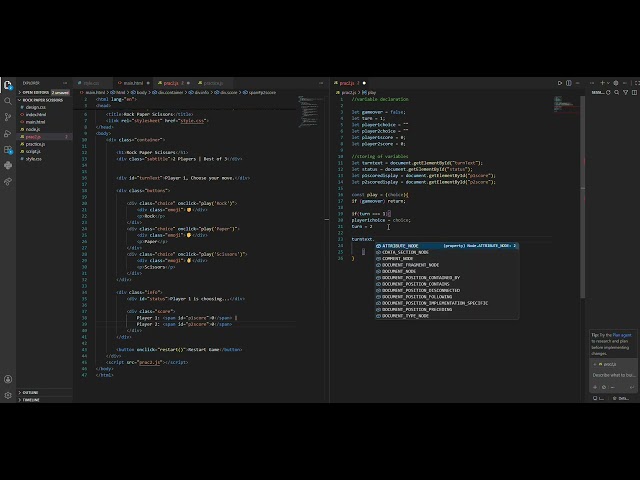Open the new chat dropdown arrow

pyautogui.click(x=608, y=83)
